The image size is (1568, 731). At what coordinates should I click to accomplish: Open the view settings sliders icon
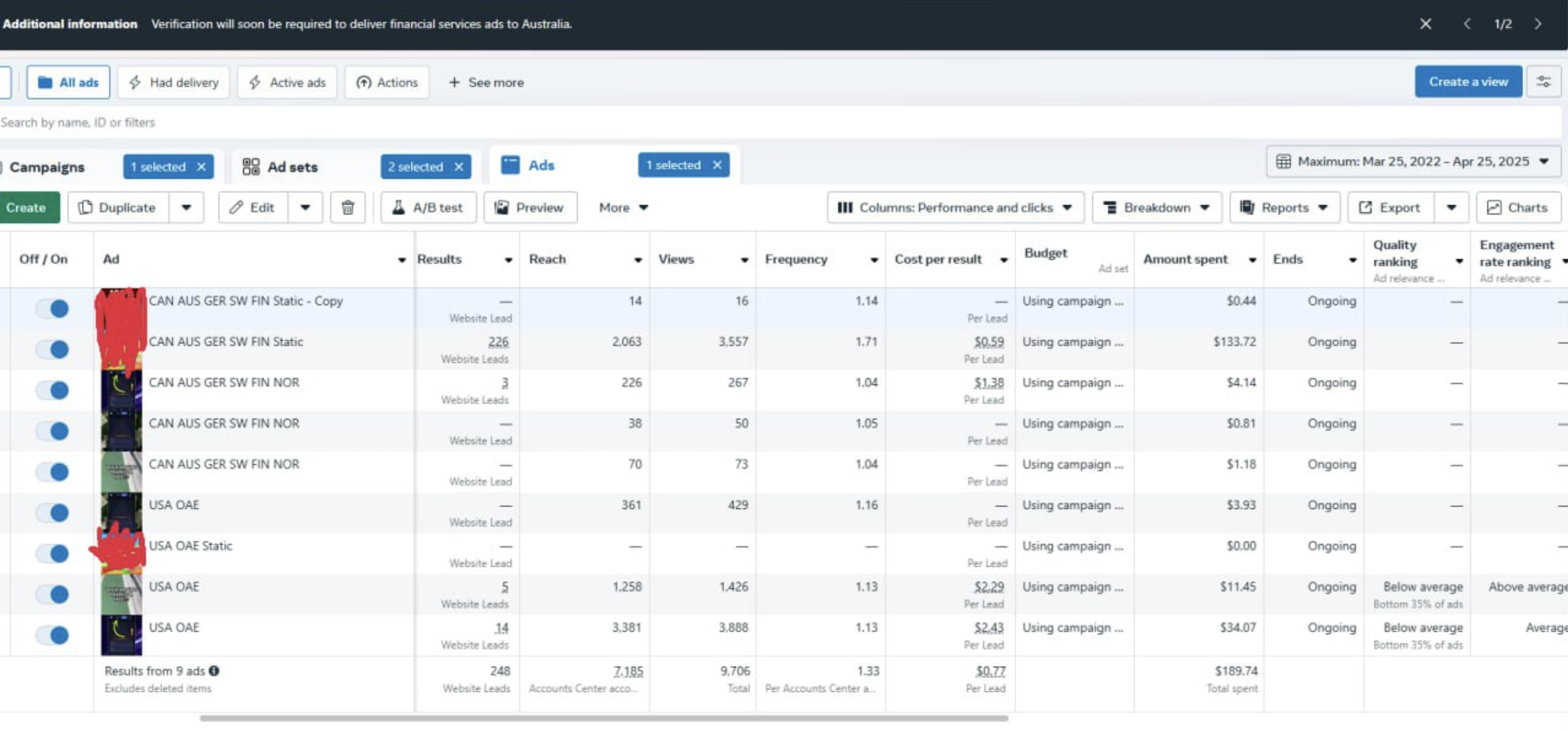click(x=1543, y=82)
